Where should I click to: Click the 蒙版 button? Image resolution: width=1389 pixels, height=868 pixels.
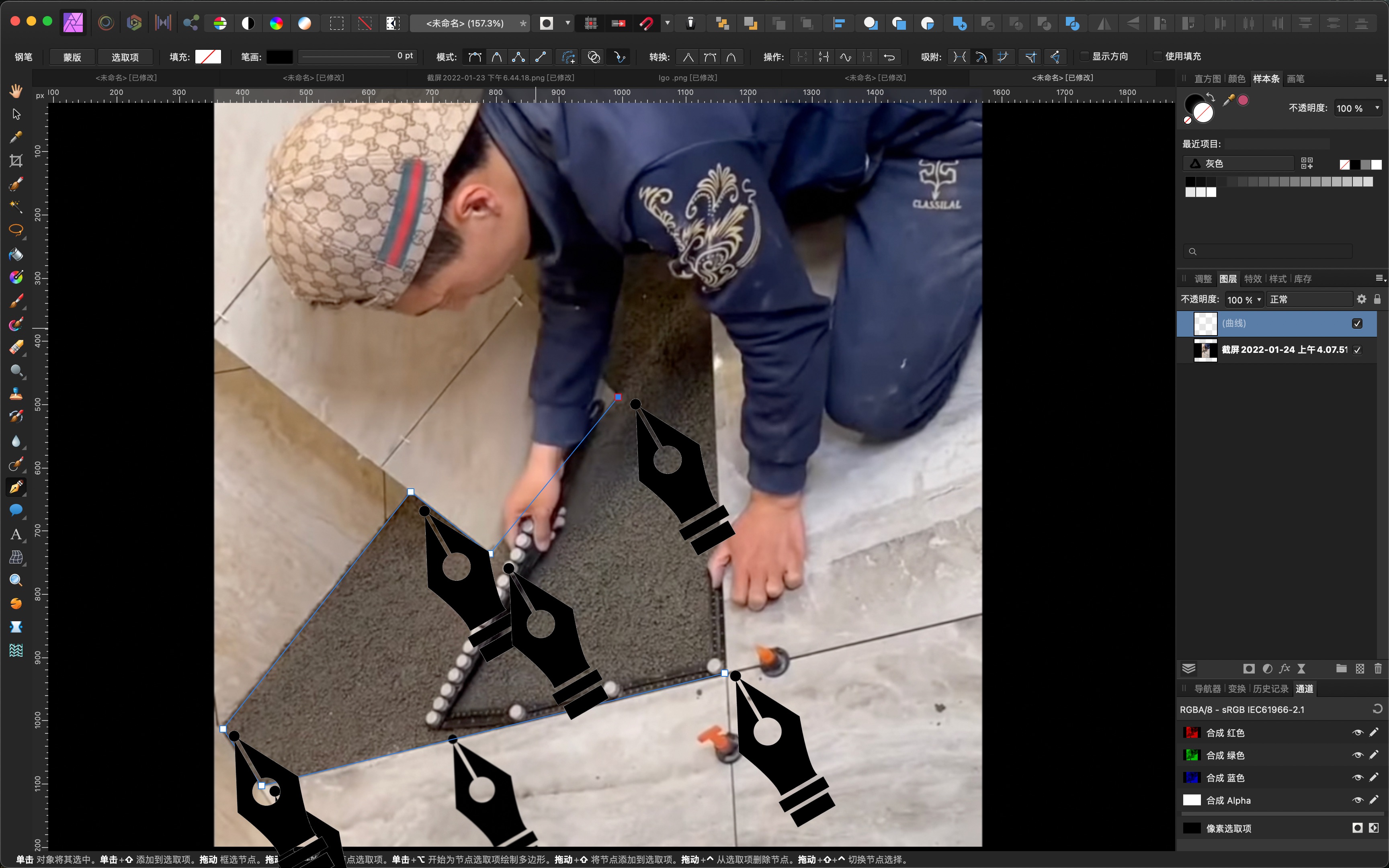click(x=72, y=57)
